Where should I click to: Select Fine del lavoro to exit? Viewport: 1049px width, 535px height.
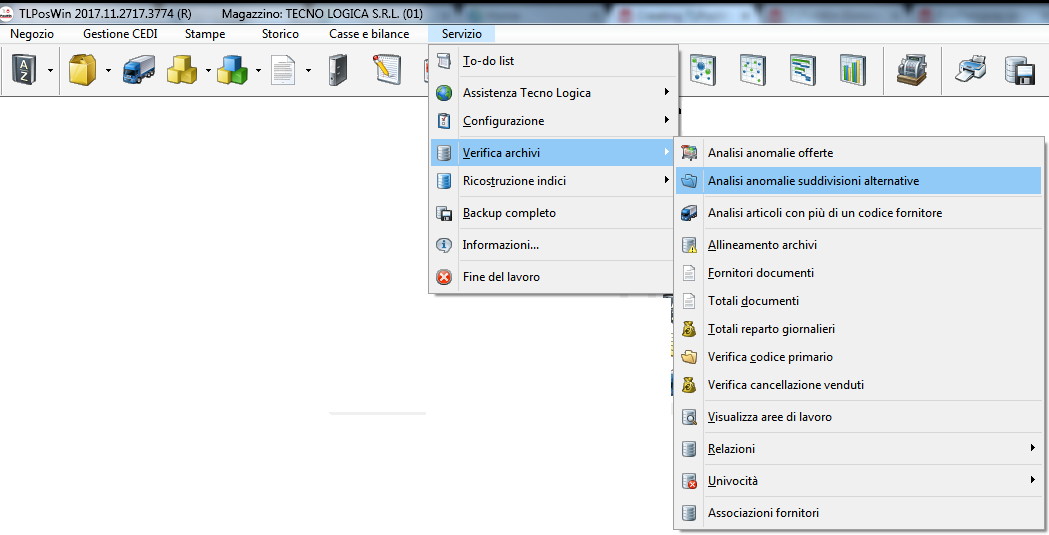tap(500, 277)
